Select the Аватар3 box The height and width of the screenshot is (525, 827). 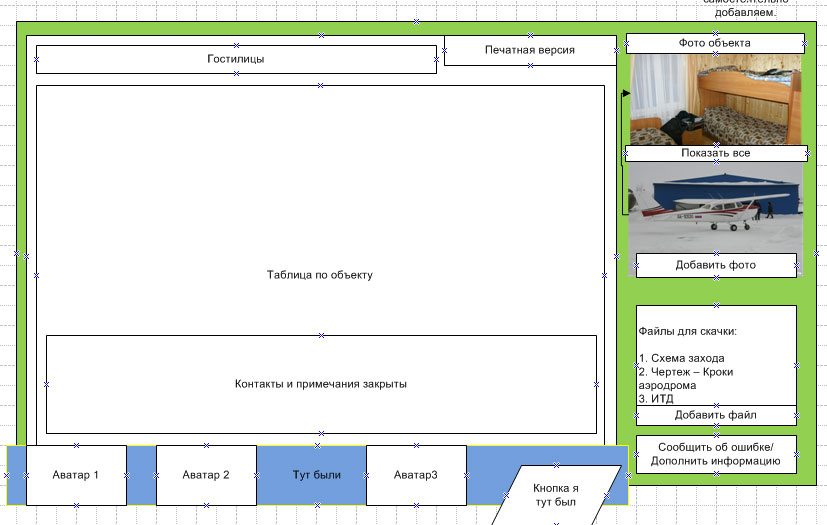tap(415, 475)
